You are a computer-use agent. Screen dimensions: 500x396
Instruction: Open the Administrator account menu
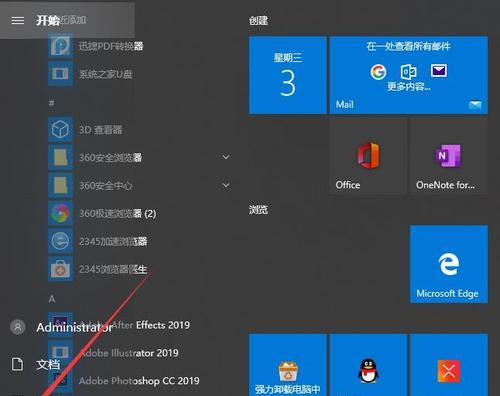[x=62, y=327]
